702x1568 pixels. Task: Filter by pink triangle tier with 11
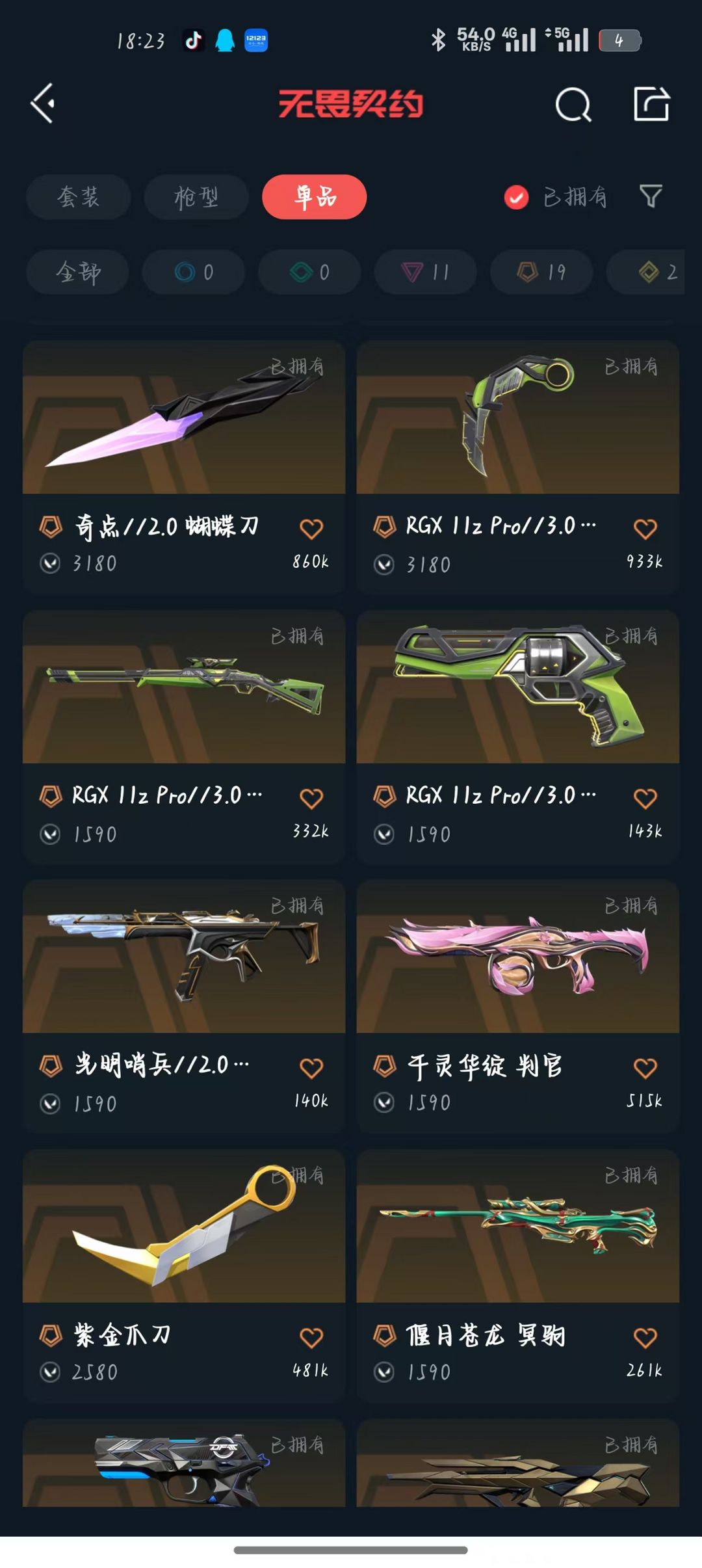tap(426, 272)
